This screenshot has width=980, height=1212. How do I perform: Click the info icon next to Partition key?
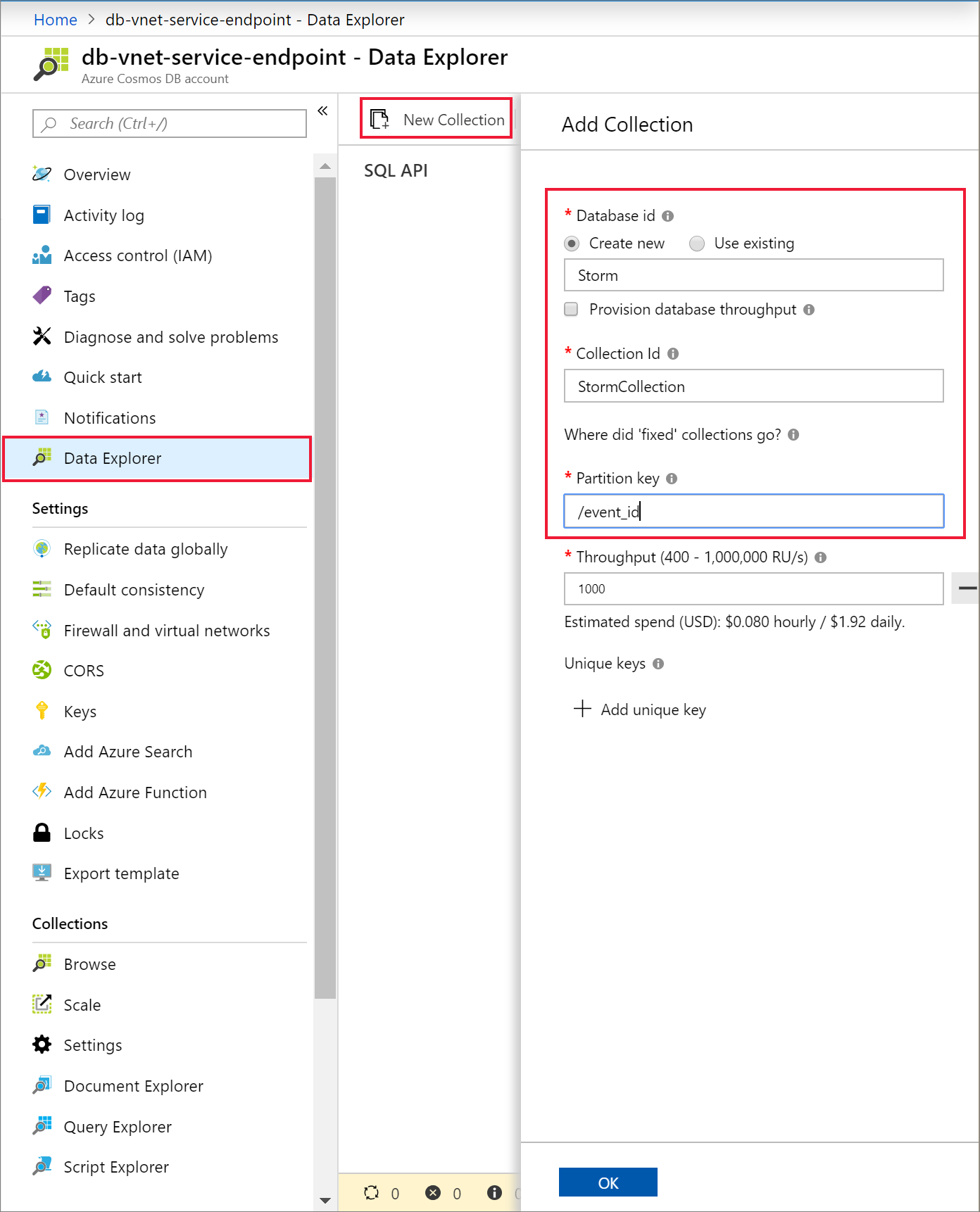[672, 479]
